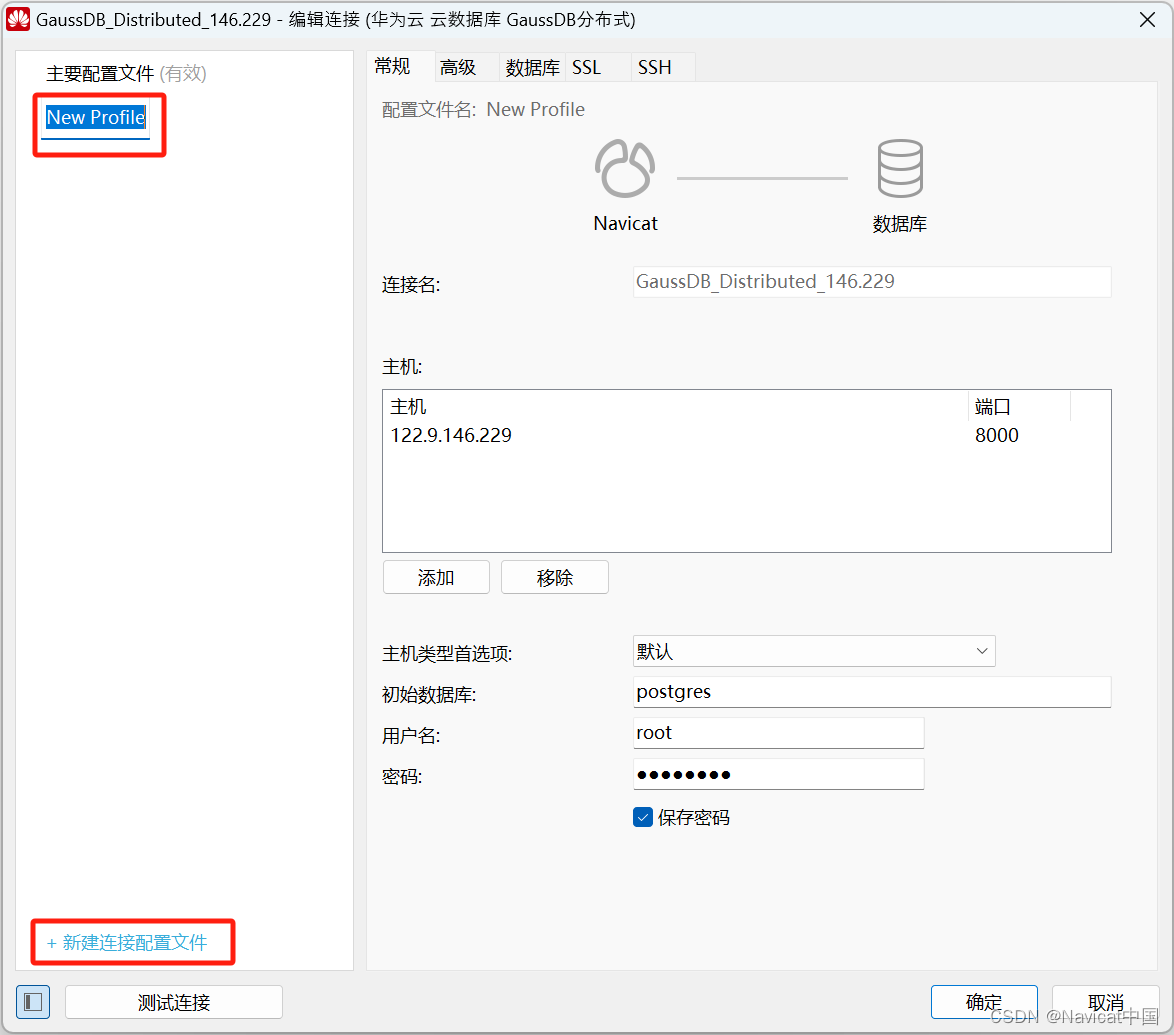Open the 数据库 tab
1174x1035 pixels.
click(532, 67)
